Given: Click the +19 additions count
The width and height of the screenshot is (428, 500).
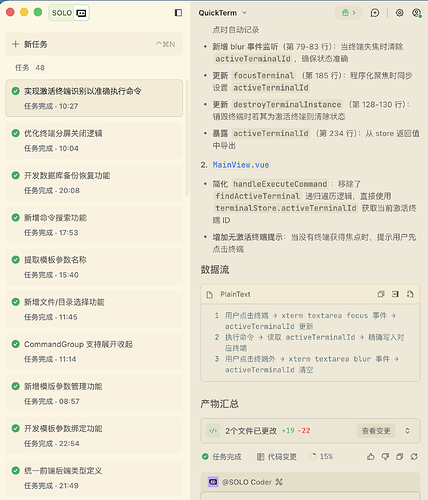Looking at the screenshot, I should point(288,431).
